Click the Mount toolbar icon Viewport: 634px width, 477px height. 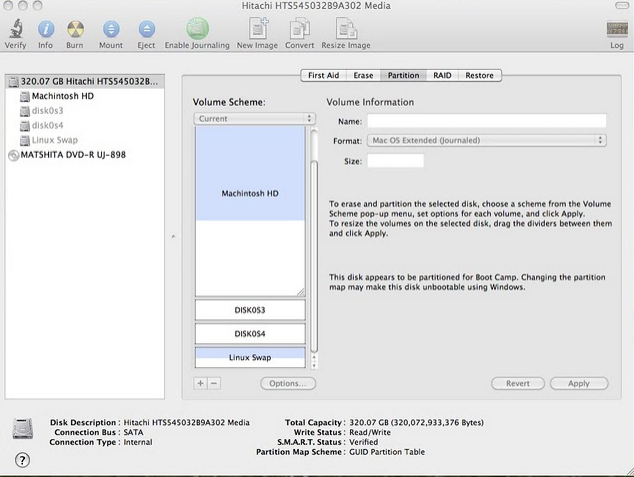(111, 29)
